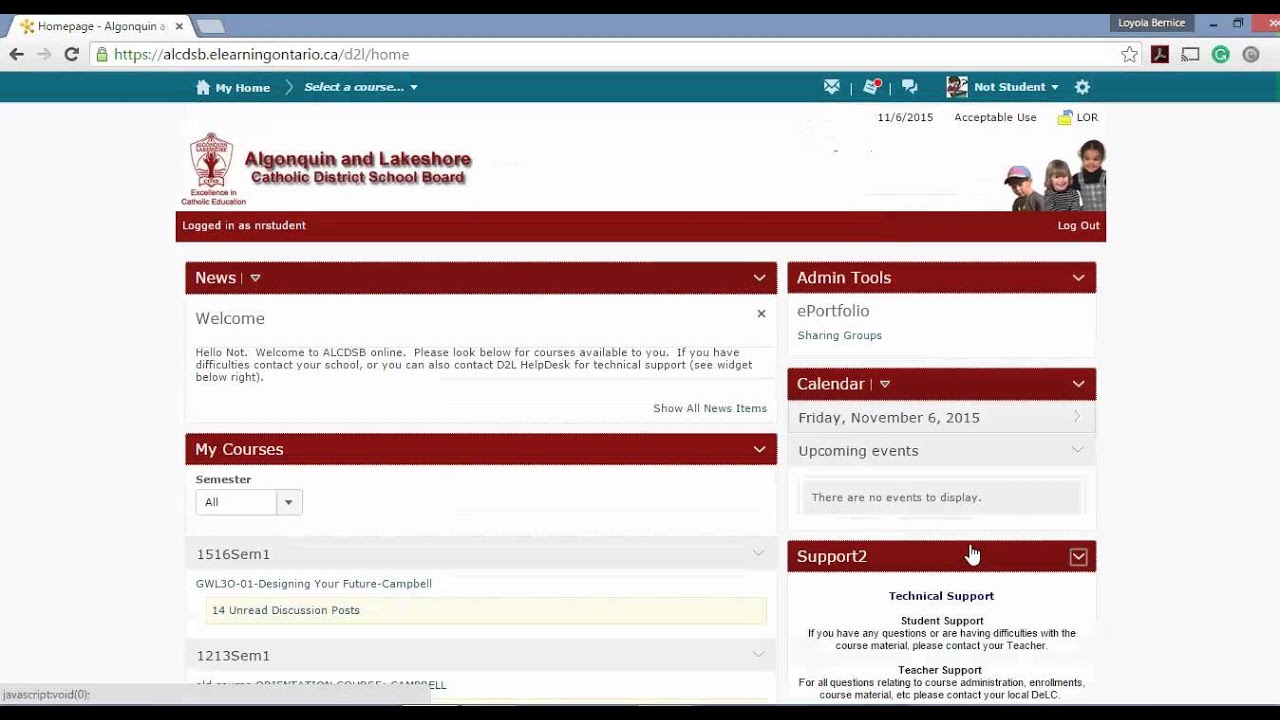Image resolution: width=1280 pixels, height=720 pixels.
Task: Open the Adobe PDF extension icon
Action: [1160, 54]
